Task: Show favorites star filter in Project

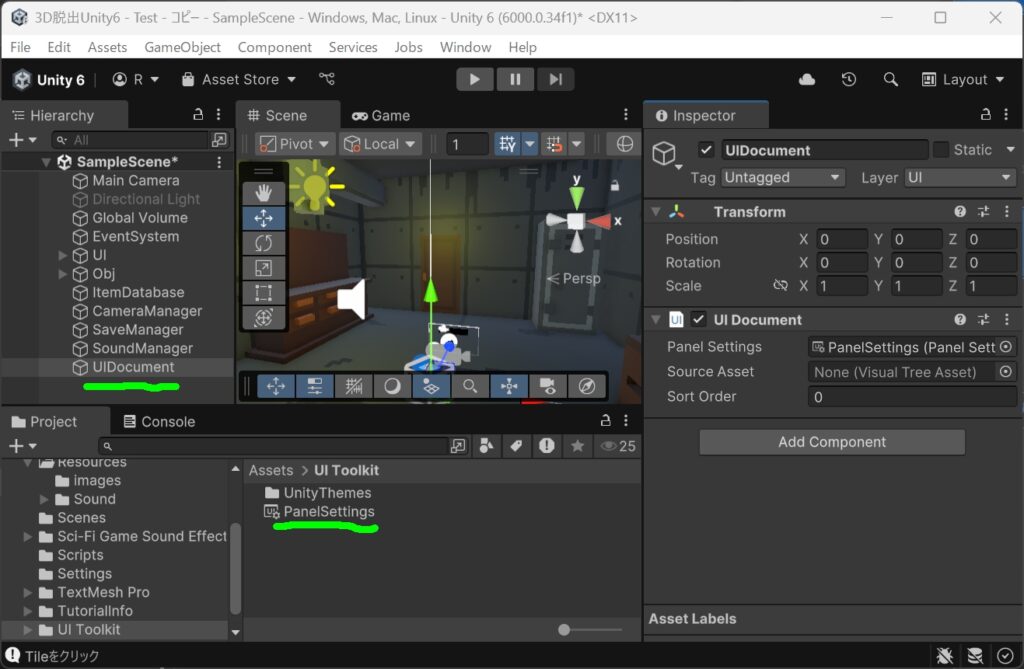Action: point(577,446)
